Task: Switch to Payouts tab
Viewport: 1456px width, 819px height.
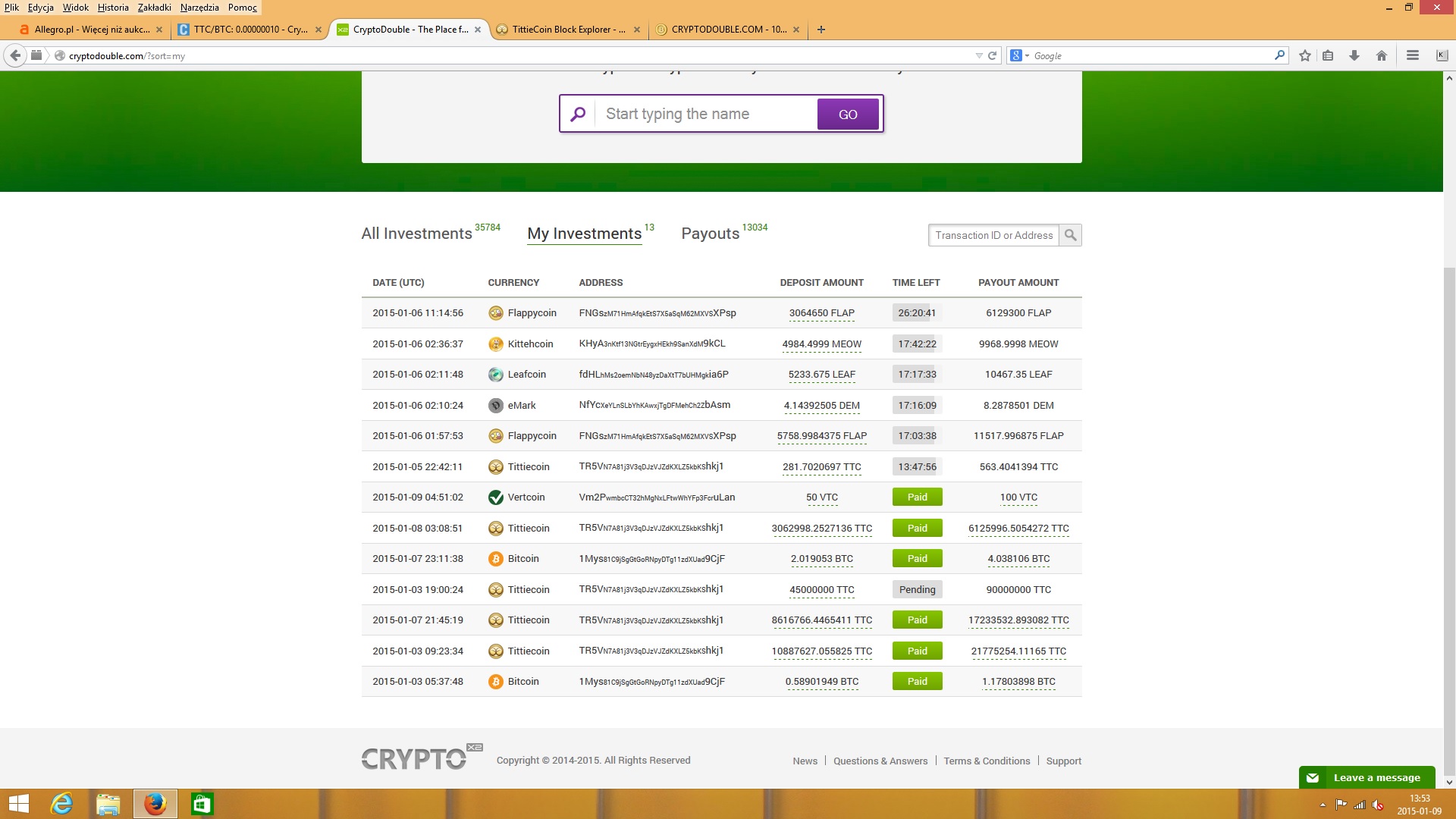Action: pos(710,234)
